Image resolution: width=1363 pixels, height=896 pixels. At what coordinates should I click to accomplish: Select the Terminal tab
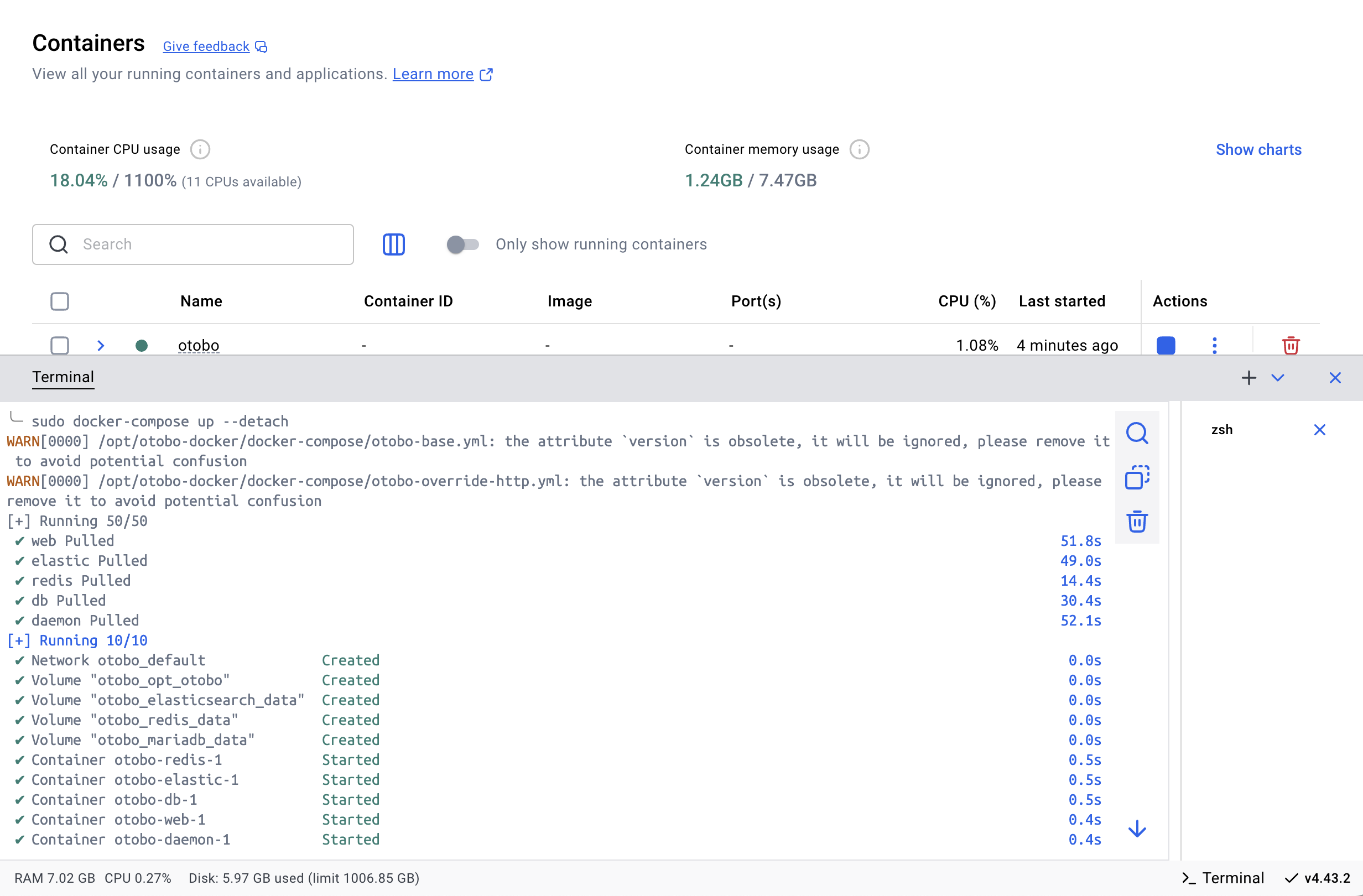click(x=63, y=377)
